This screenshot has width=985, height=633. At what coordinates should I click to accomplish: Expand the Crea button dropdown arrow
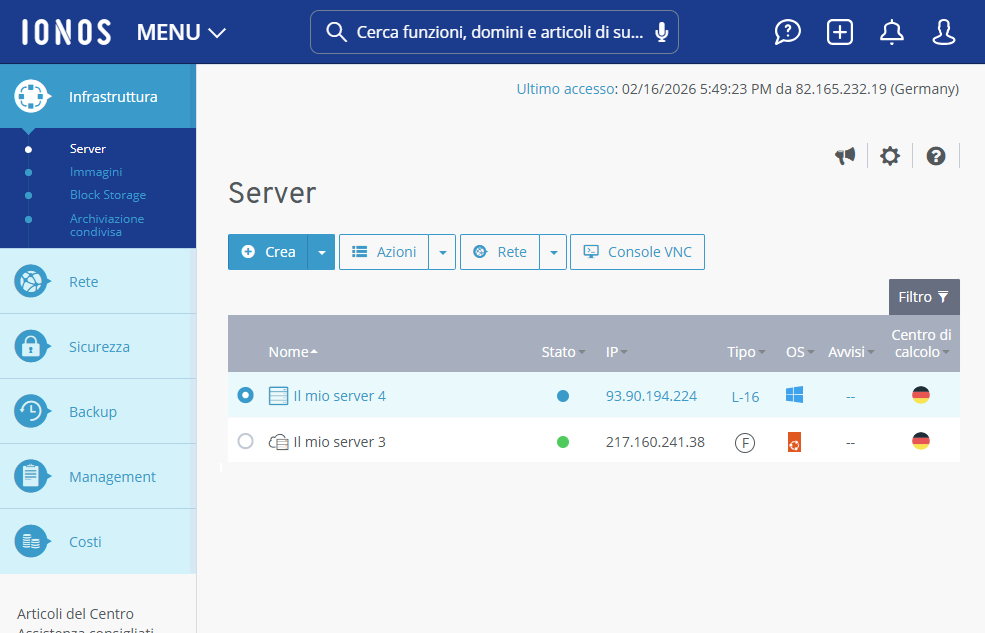(x=321, y=252)
